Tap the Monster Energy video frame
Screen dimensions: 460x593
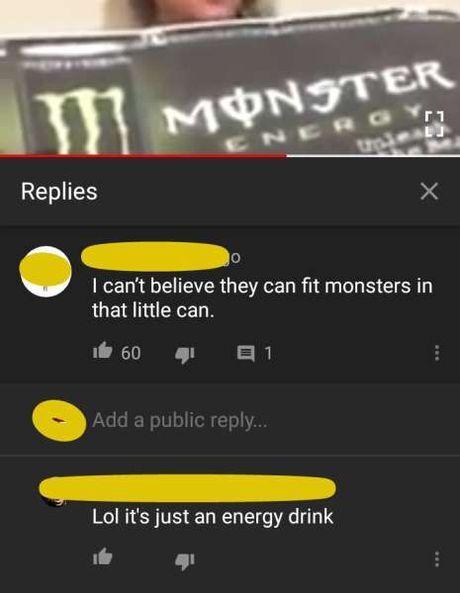[x=230, y=76]
